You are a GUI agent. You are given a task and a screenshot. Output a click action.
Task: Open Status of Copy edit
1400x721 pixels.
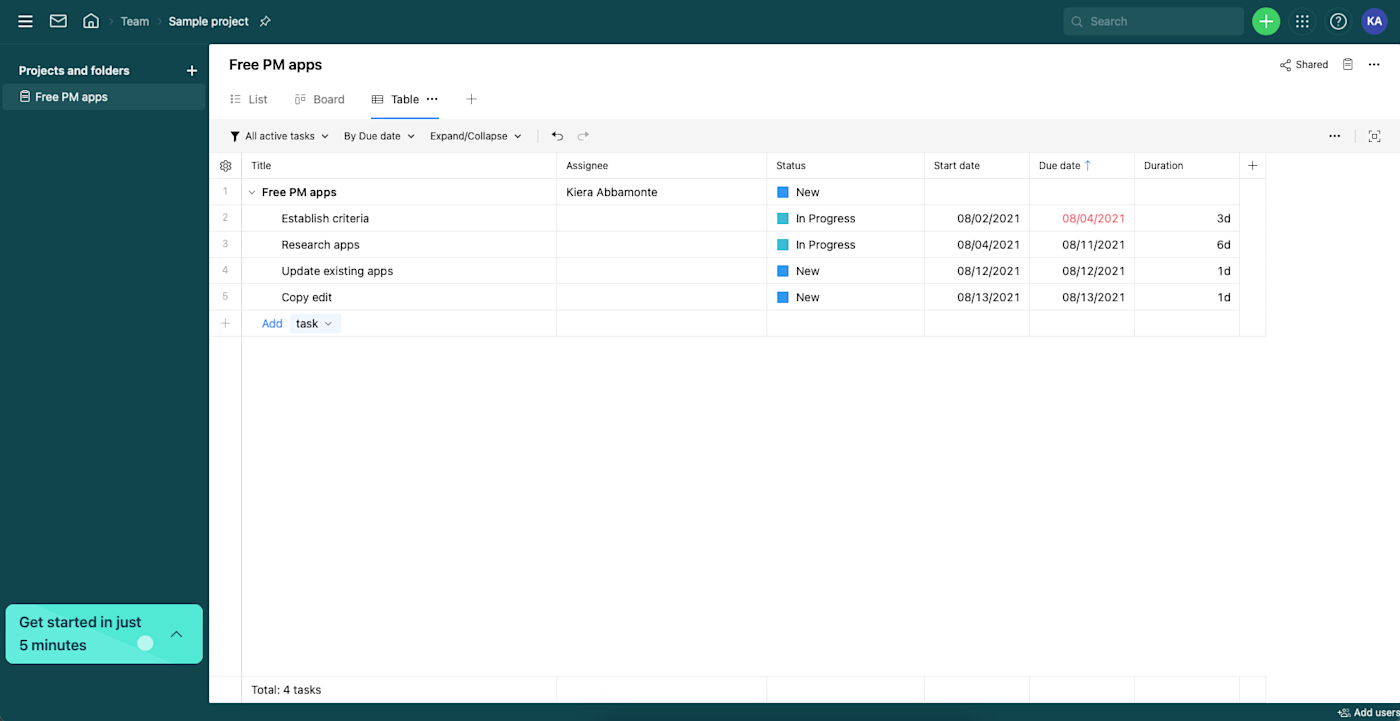pos(845,297)
